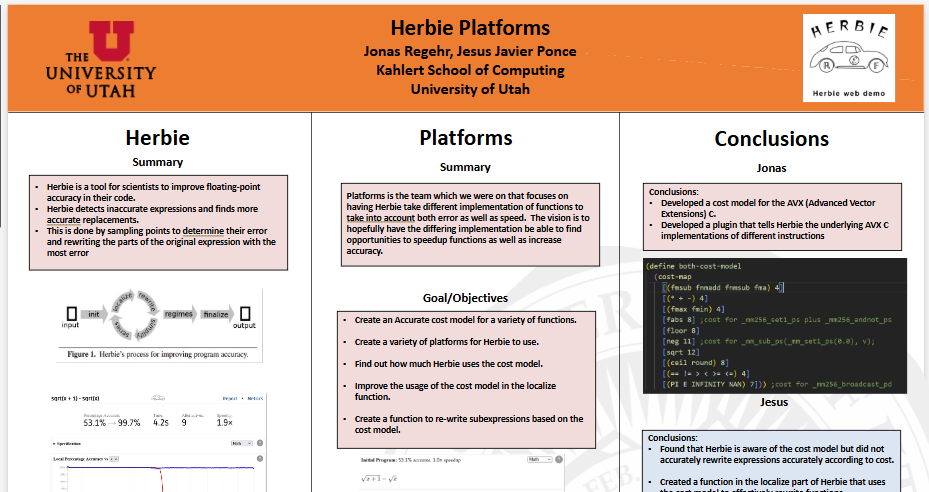Click the Herbie web demo caption text
Image resolution: width=929 pixels, height=492 pixels.
848,93
